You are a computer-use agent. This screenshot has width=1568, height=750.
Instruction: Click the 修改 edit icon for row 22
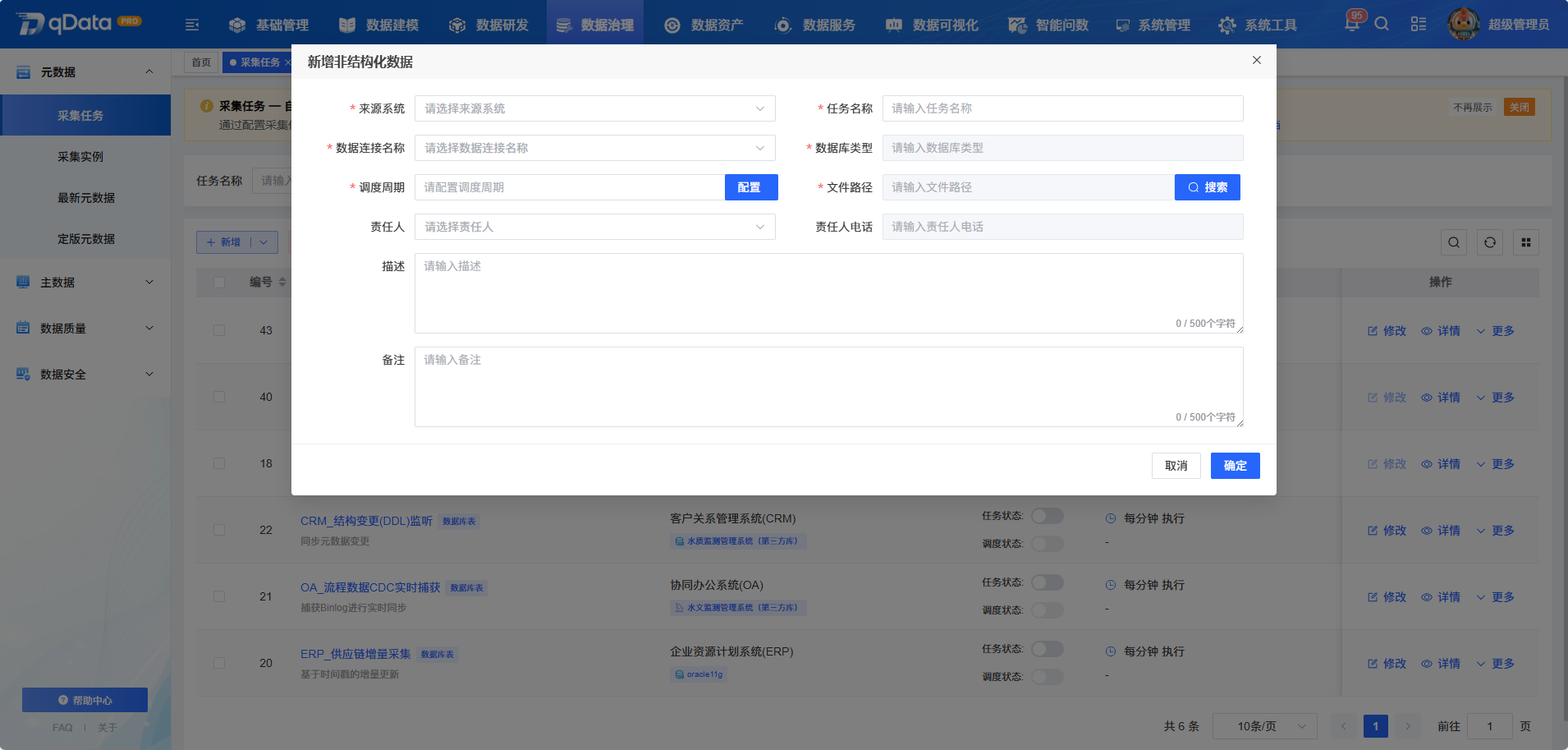[x=1373, y=531]
